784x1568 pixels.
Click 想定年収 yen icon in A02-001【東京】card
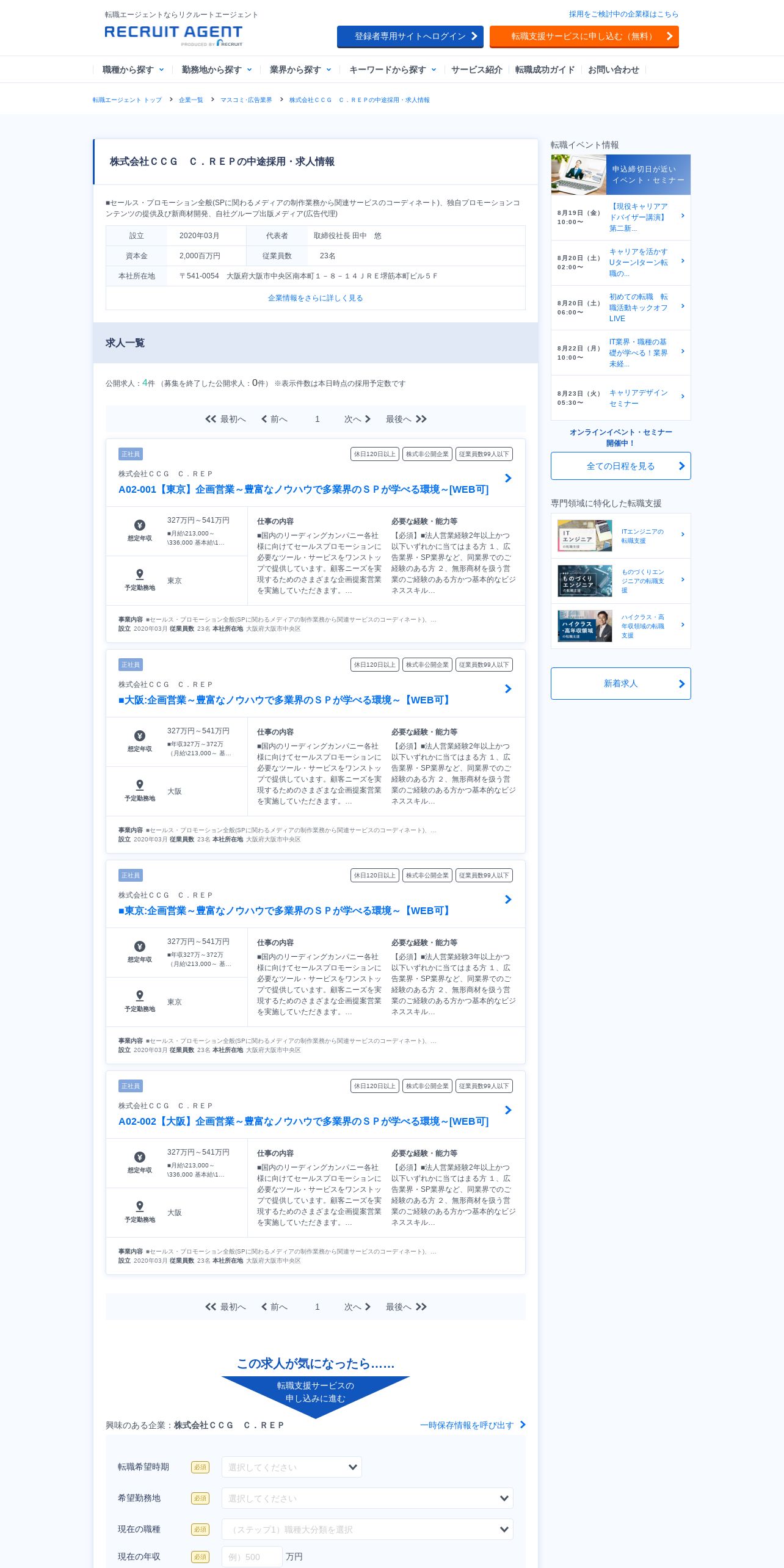(140, 525)
